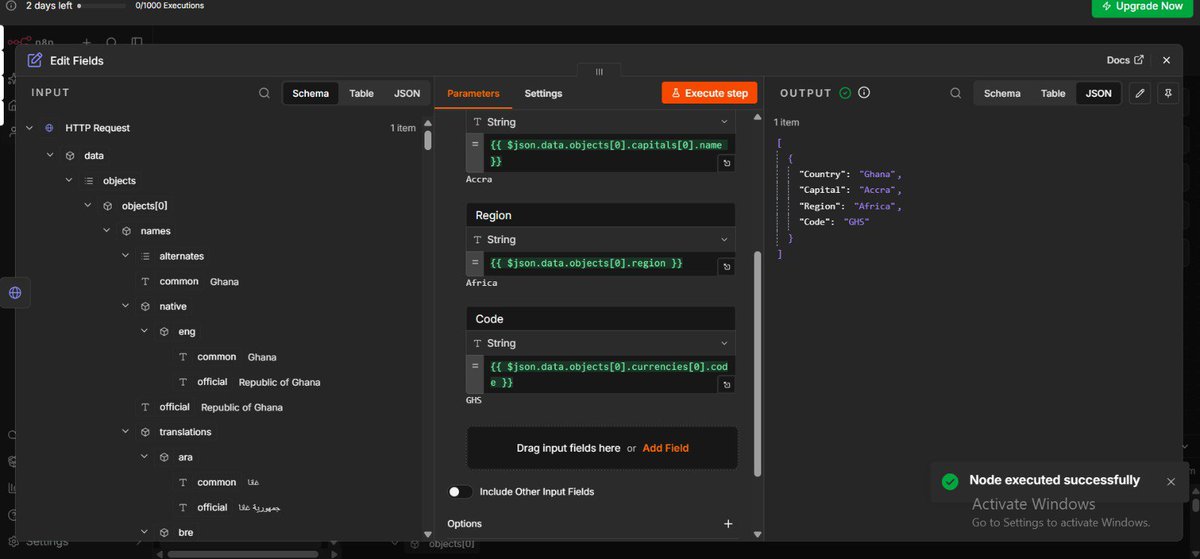Collapse the native node chevron
The image size is (1200, 559).
click(126, 307)
